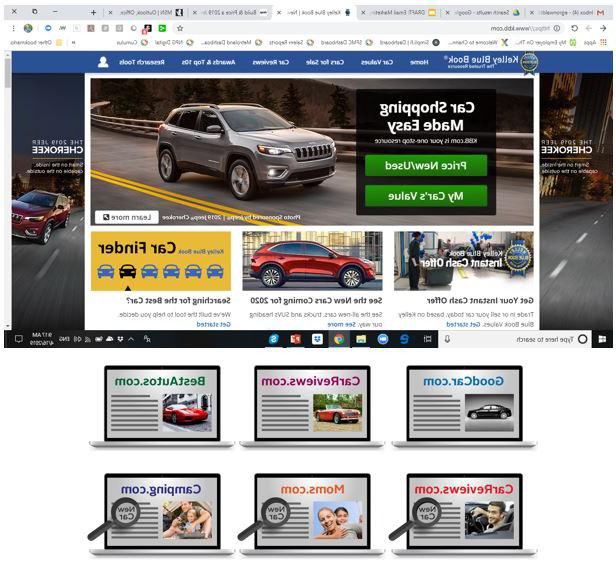
Task: Switch to the Build & Price a 2019 tab
Action: point(231,13)
